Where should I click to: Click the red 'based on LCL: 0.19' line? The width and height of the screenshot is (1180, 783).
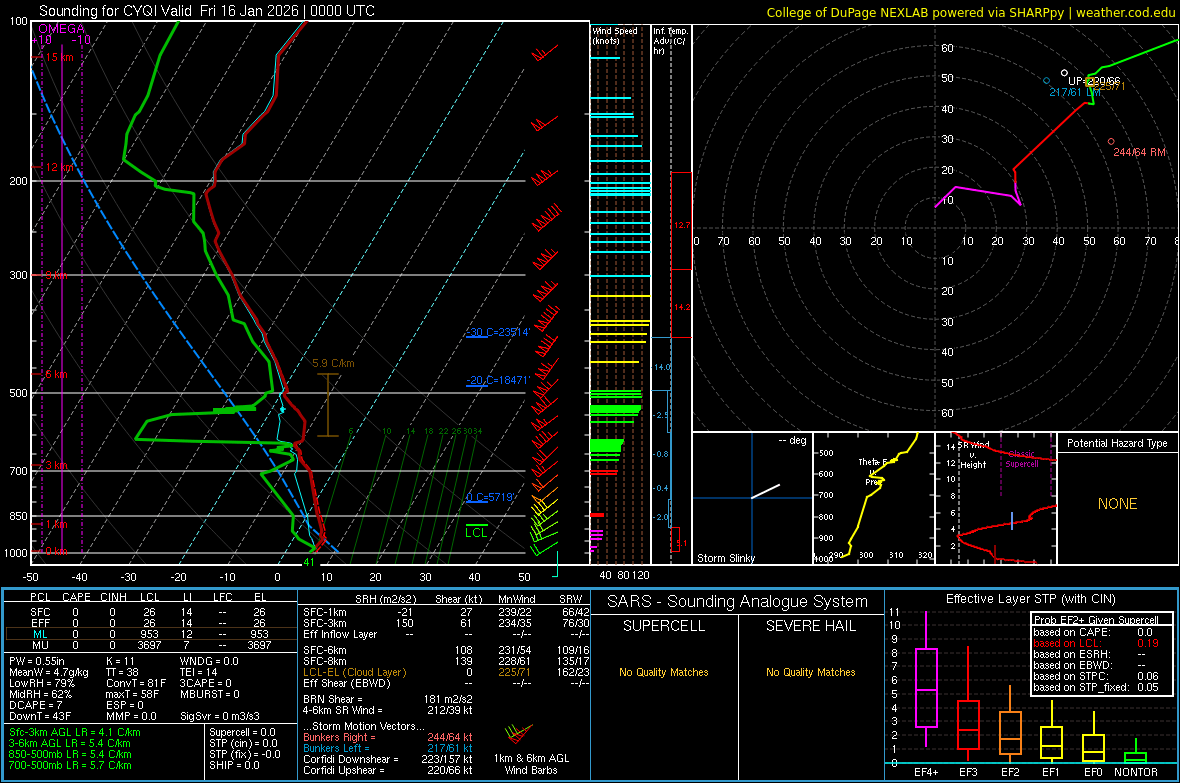[x=1096, y=643]
